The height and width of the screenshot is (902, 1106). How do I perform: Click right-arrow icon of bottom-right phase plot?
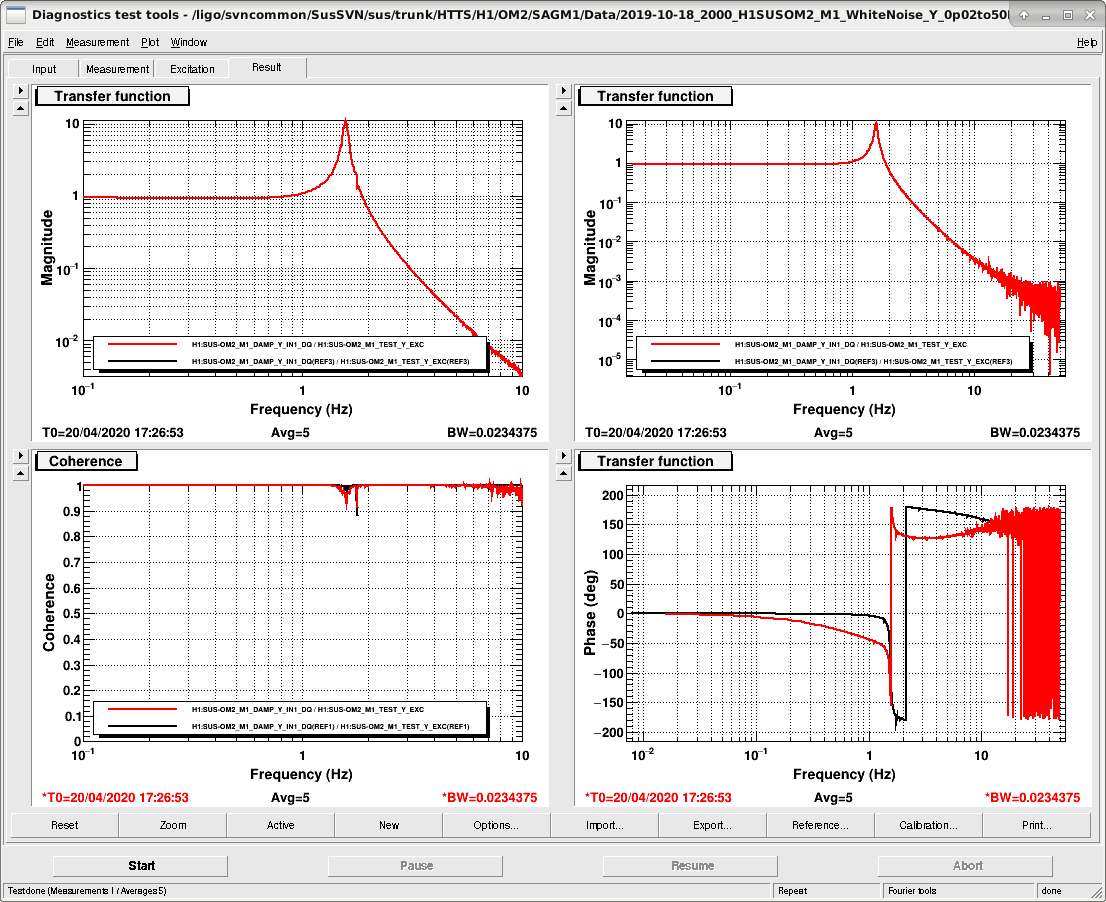coord(563,456)
